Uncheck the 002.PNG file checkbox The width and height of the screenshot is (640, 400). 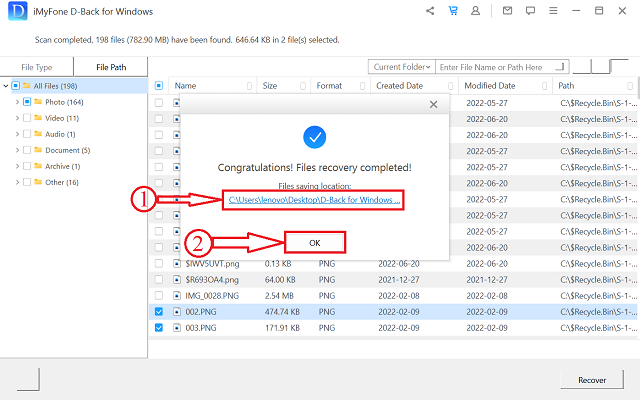(x=159, y=312)
